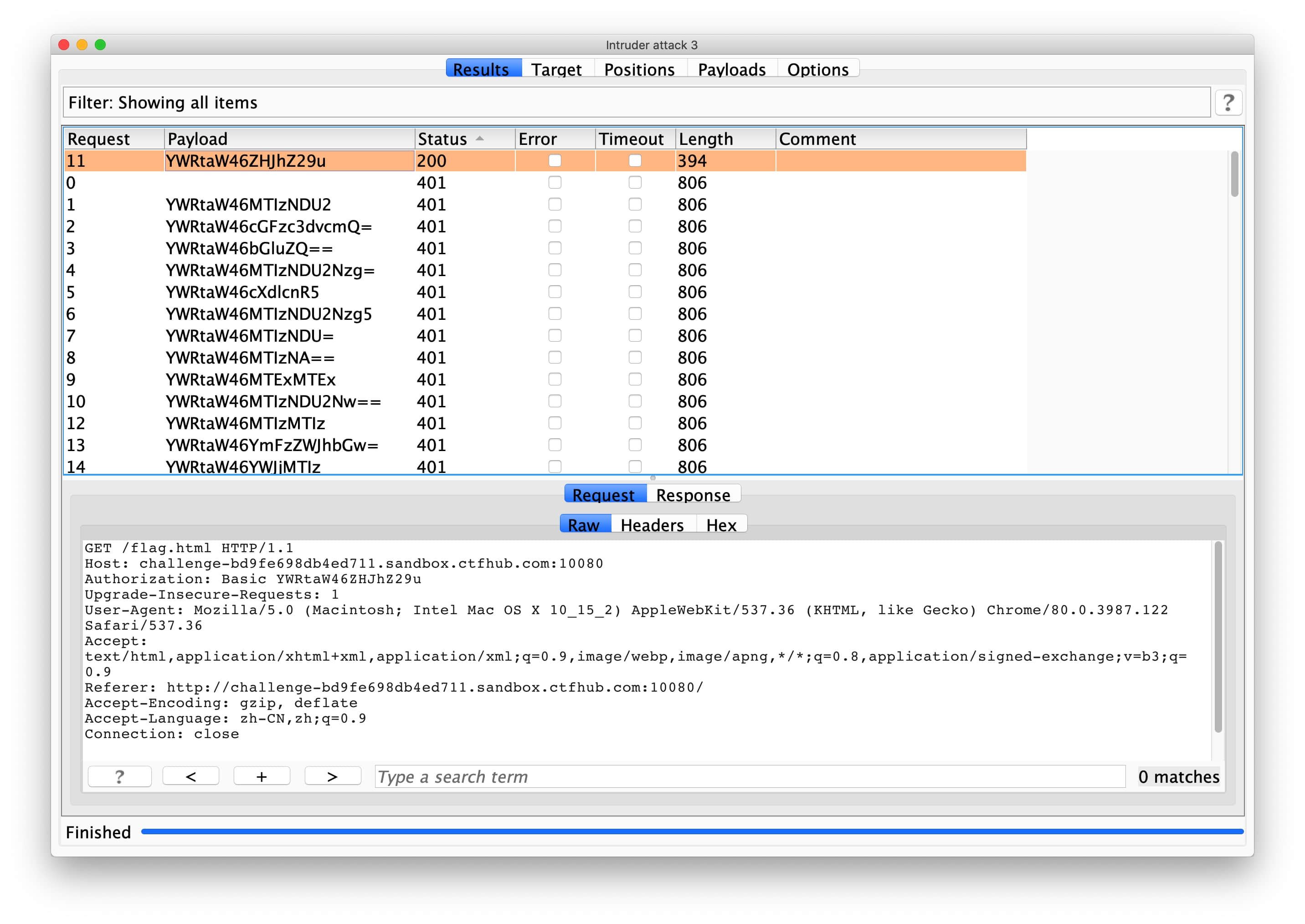The height and width of the screenshot is (924, 1305).
Task: Click the green window zoom button
Action: click(x=100, y=45)
